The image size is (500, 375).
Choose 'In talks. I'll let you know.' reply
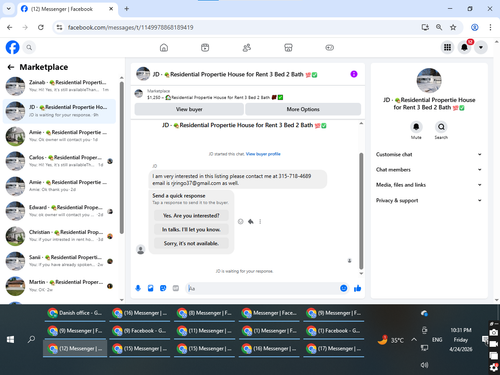click(191, 230)
